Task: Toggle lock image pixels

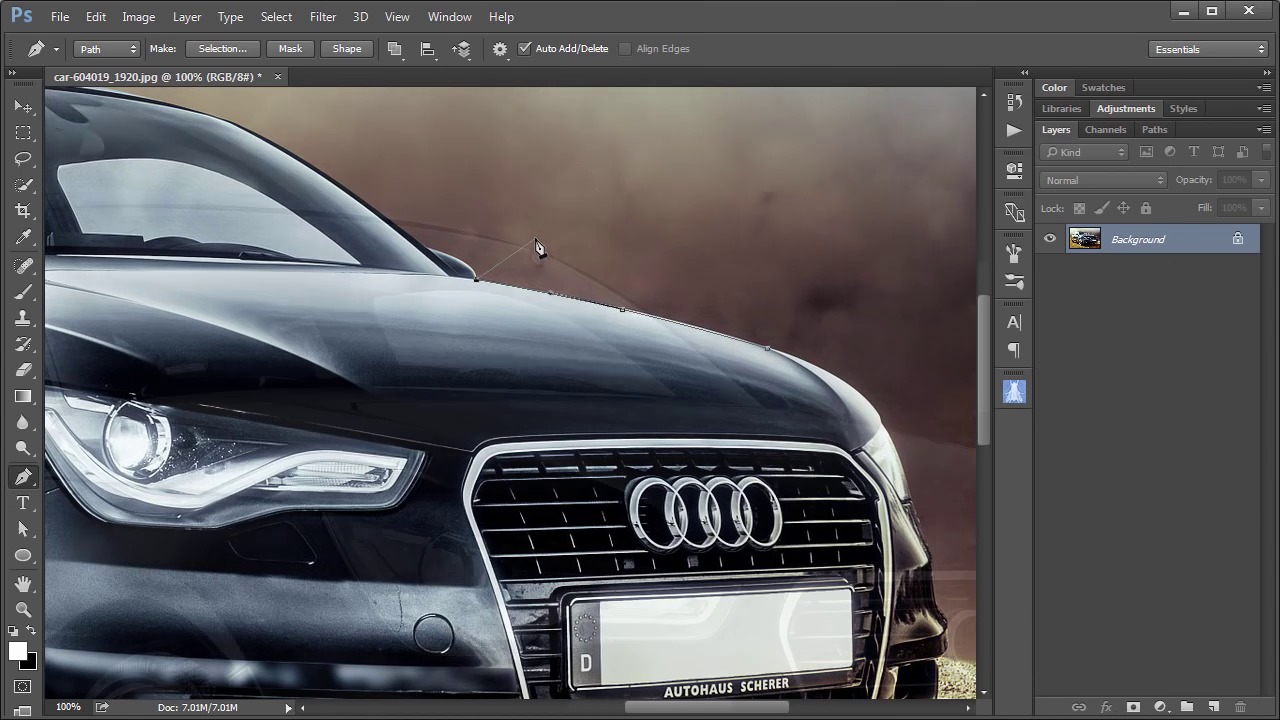Action: (x=1101, y=208)
